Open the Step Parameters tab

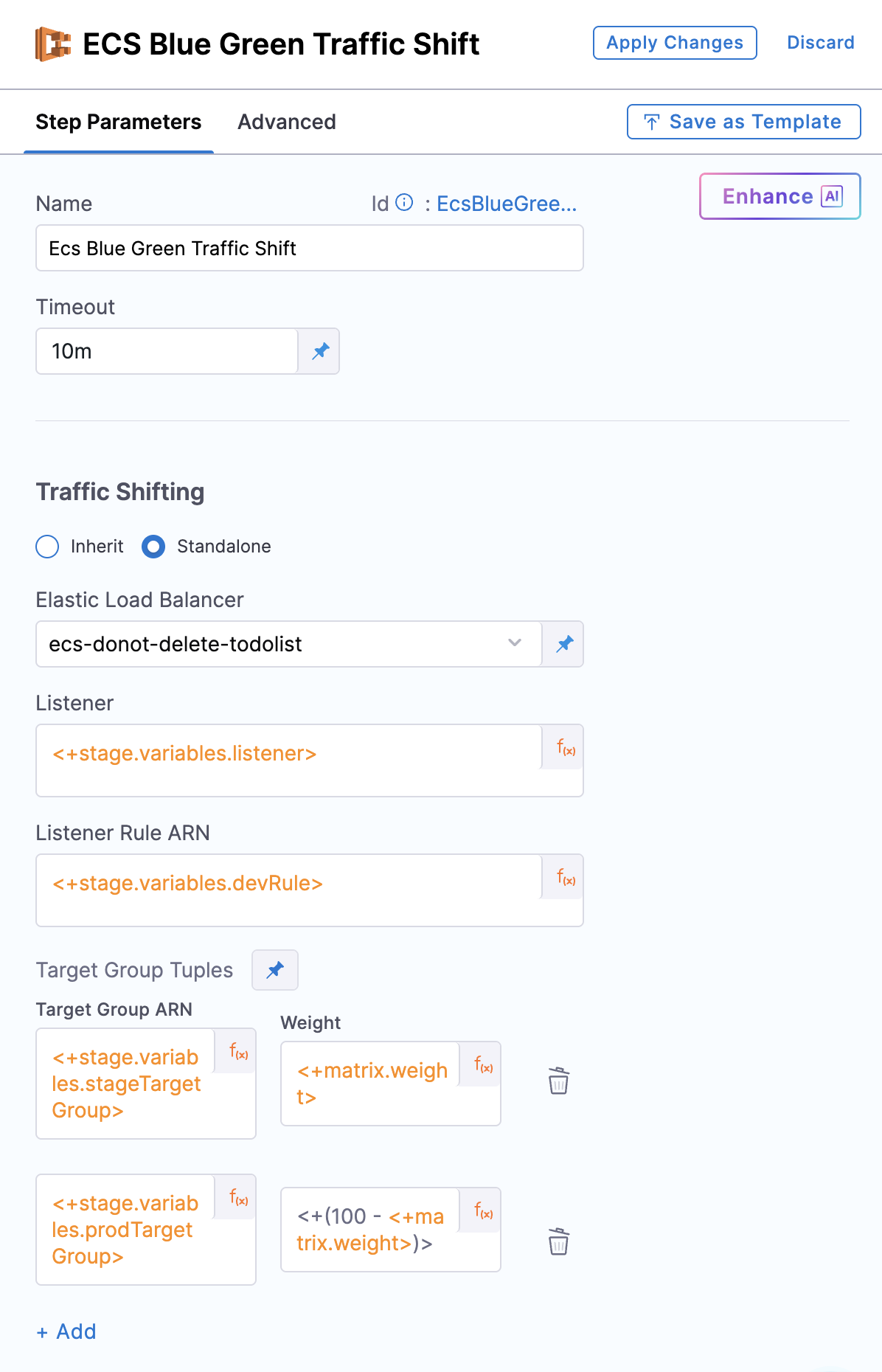(118, 122)
